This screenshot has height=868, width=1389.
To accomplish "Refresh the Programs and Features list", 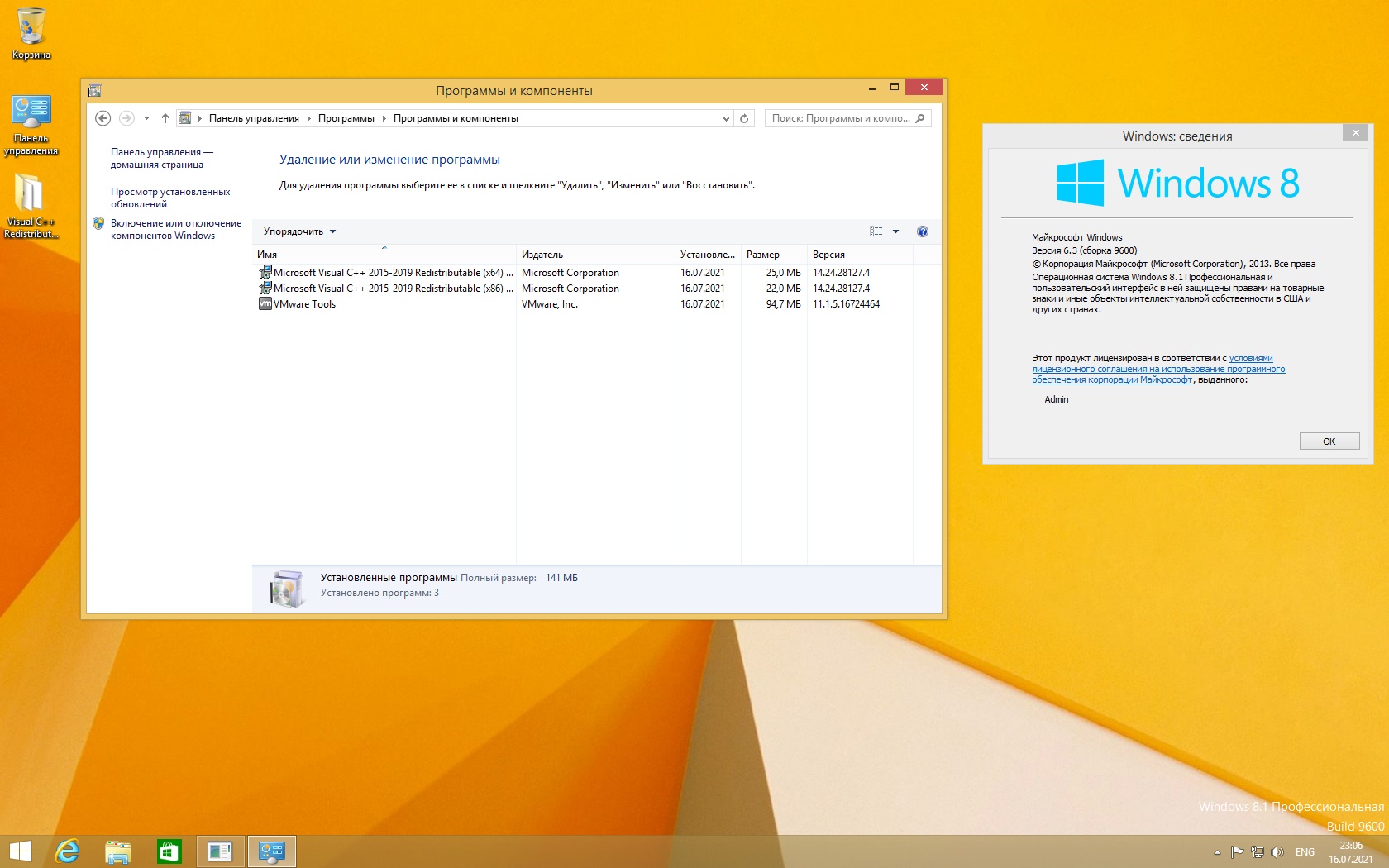I will point(744,118).
